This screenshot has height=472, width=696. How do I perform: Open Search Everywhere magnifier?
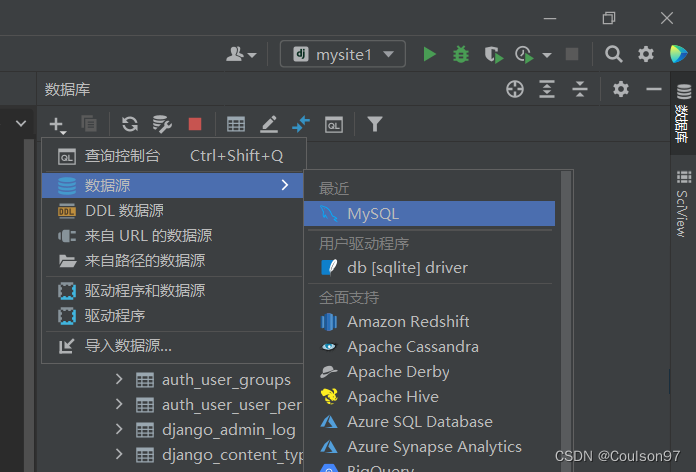click(x=613, y=54)
